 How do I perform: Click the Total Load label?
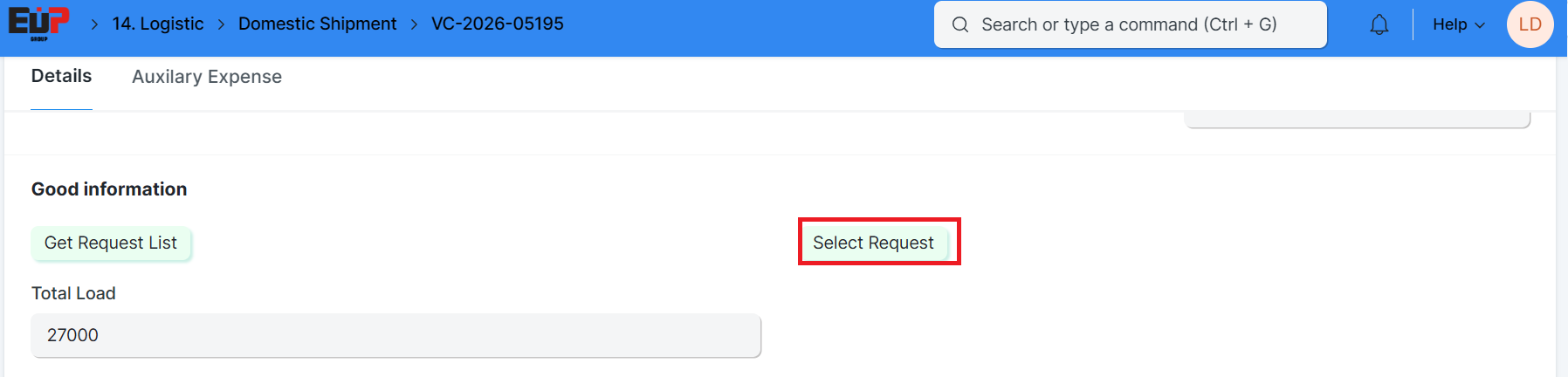[73, 293]
